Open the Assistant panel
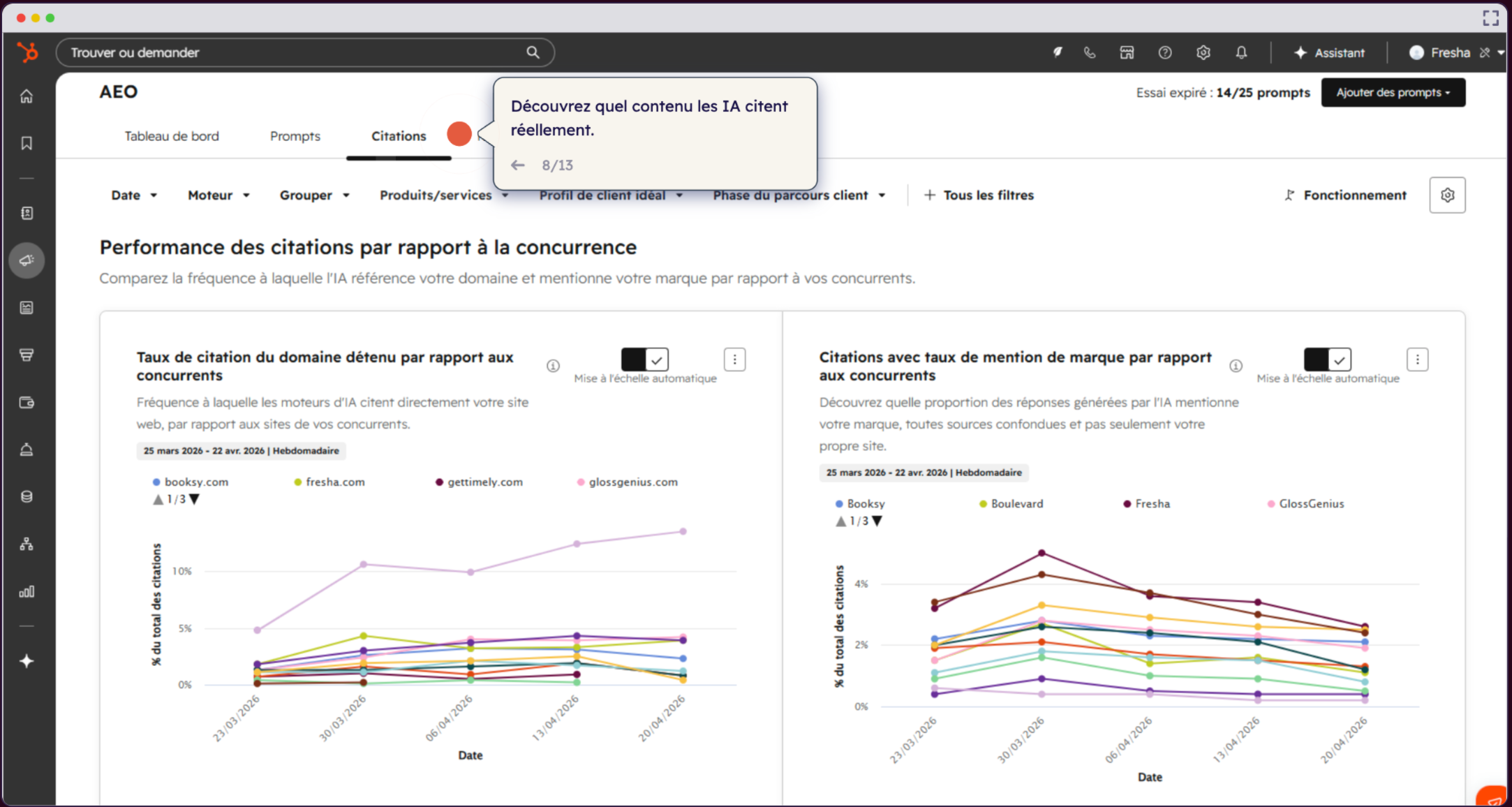Screen dimensions: 1512x807 click(1329, 52)
